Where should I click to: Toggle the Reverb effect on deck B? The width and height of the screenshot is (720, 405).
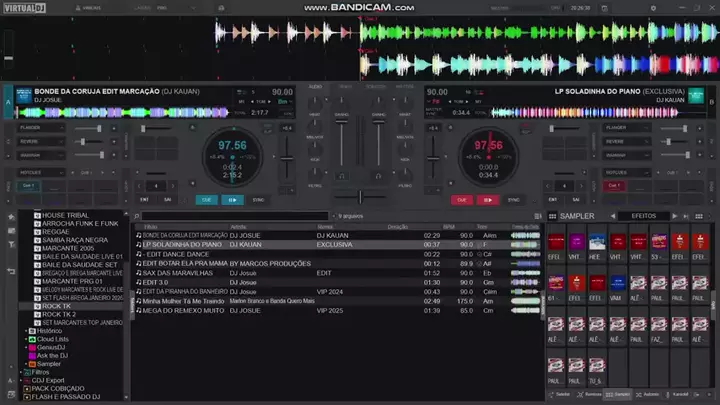point(616,141)
